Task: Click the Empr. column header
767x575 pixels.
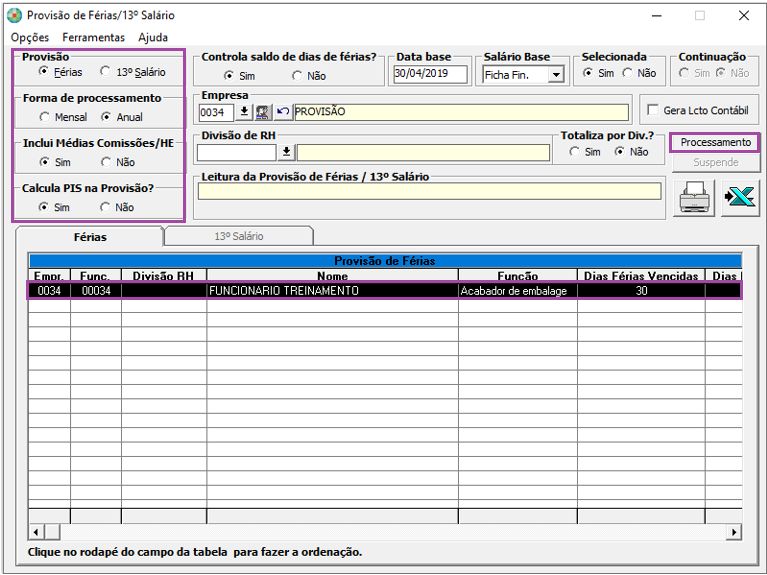Action: click(x=49, y=276)
